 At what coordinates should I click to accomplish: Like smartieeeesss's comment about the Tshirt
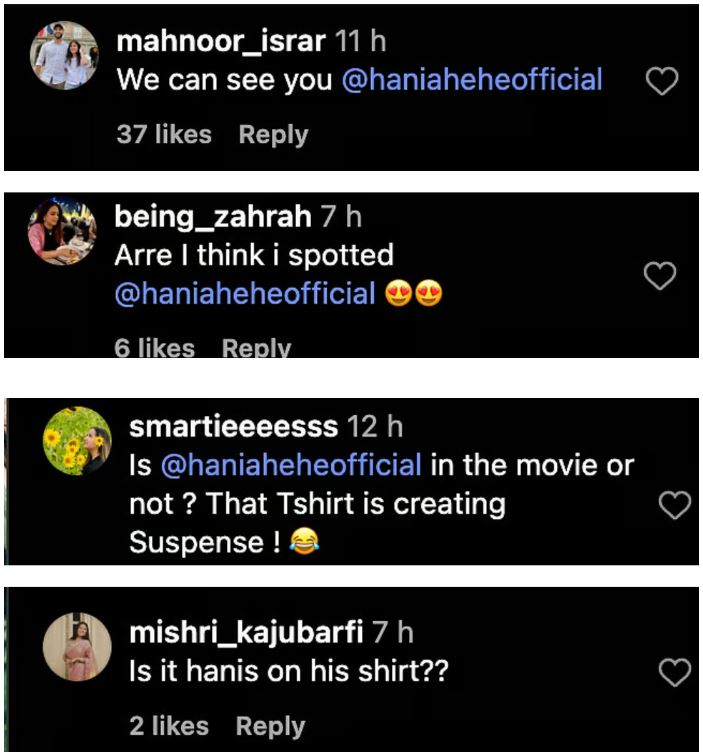675,506
